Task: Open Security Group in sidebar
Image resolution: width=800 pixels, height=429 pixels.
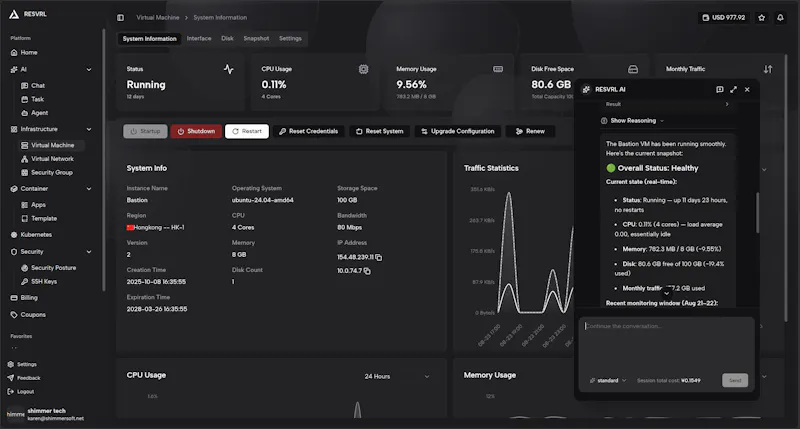Action: [x=52, y=173]
